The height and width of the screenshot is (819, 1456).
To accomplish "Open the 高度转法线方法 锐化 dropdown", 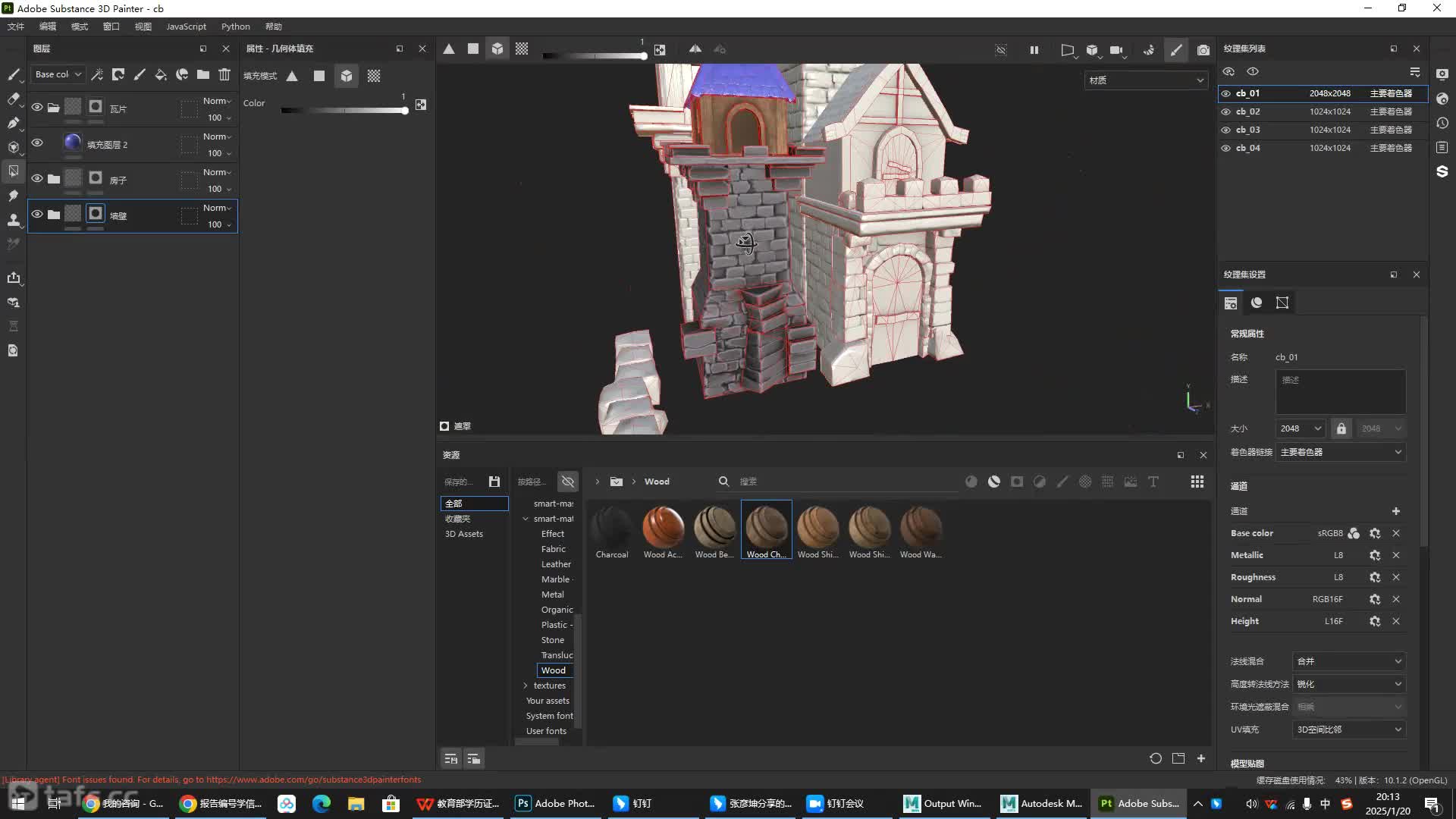I will click(x=1349, y=684).
